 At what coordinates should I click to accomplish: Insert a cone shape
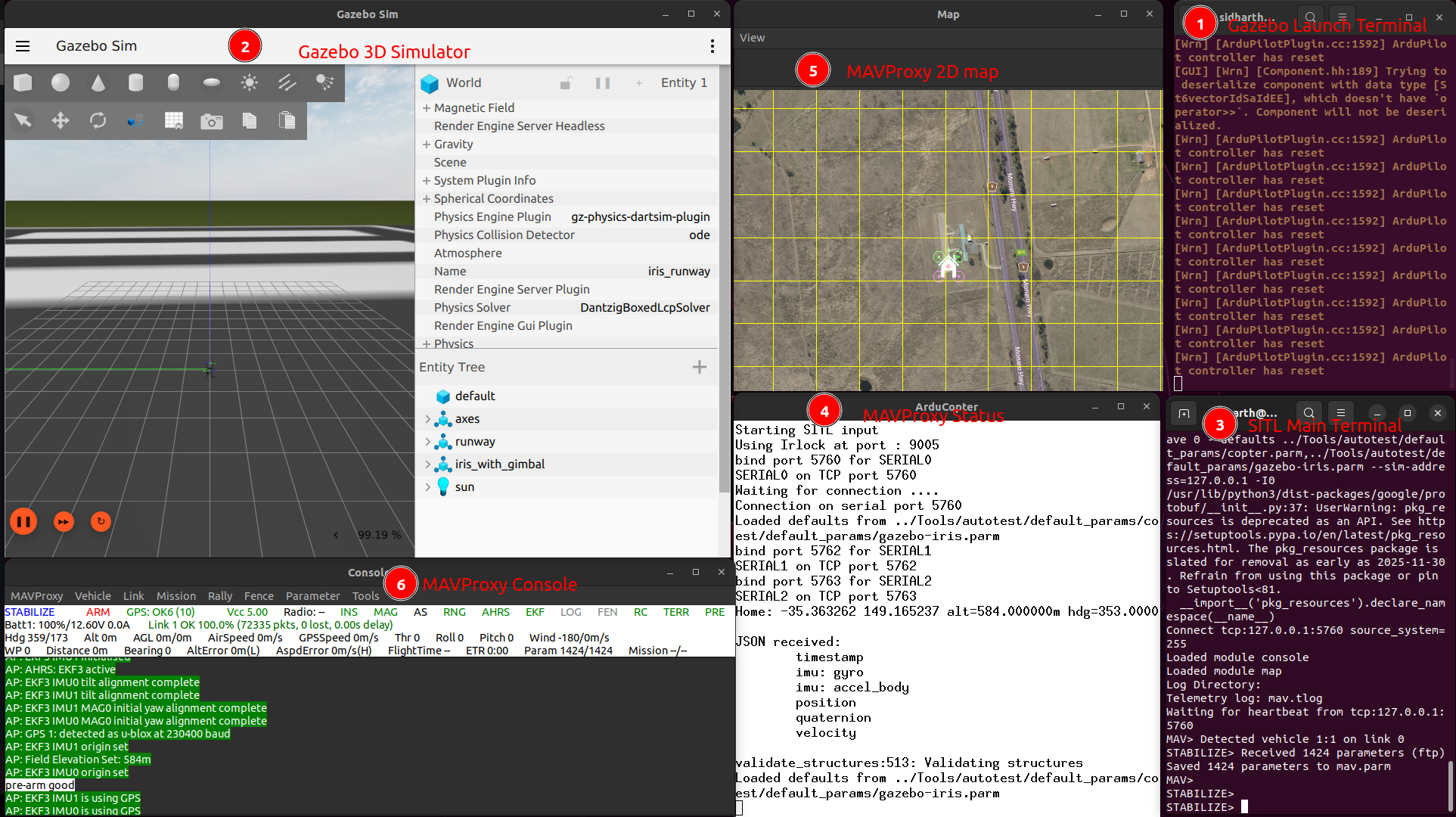[98, 83]
